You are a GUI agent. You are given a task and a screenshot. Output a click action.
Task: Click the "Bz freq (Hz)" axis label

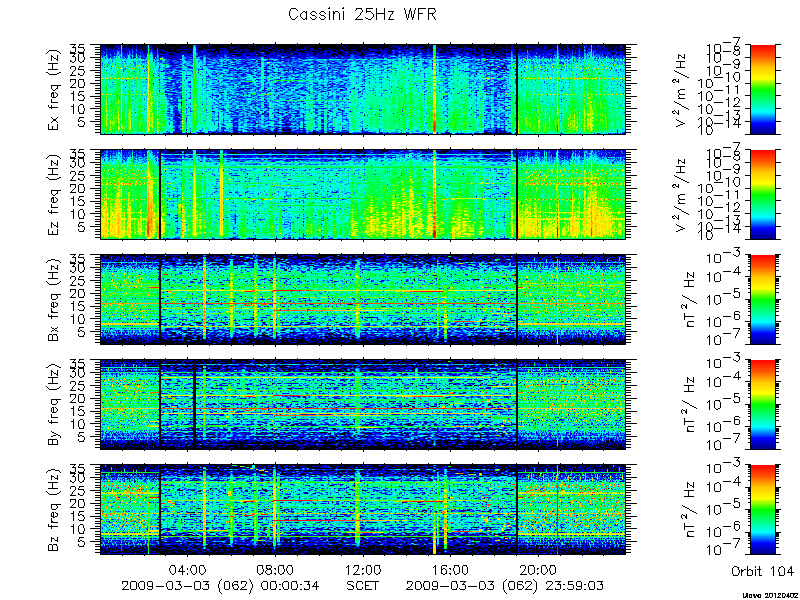55,510
